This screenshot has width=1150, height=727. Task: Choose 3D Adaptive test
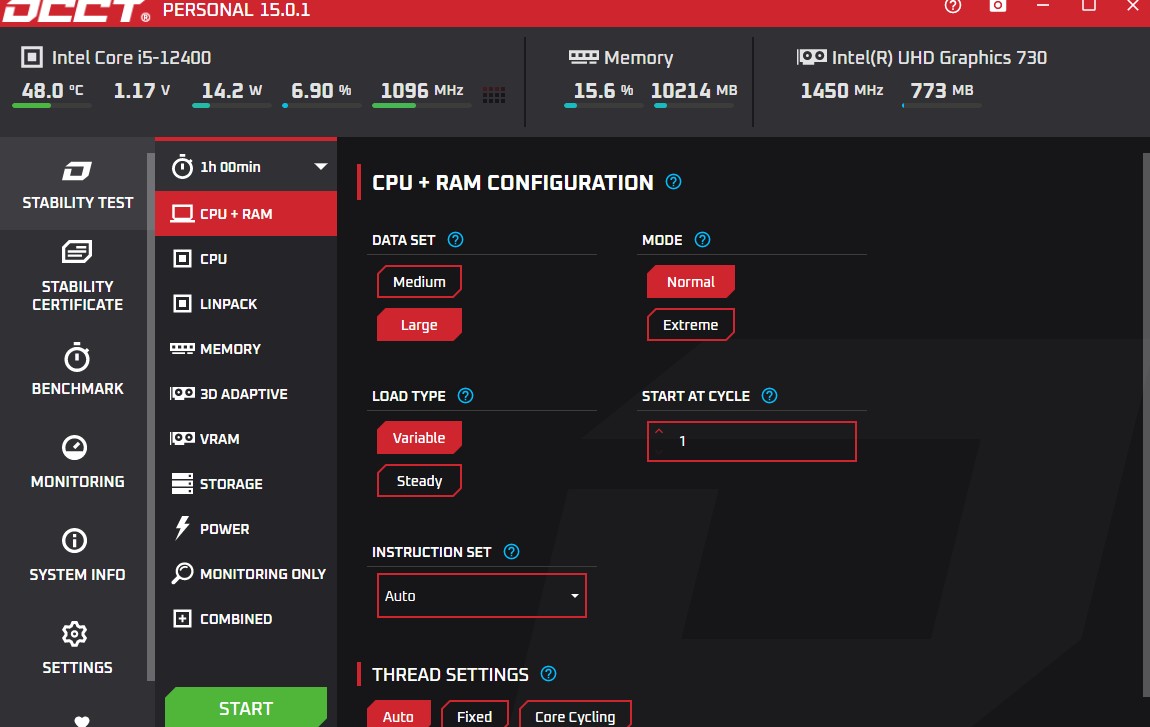tap(243, 394)
